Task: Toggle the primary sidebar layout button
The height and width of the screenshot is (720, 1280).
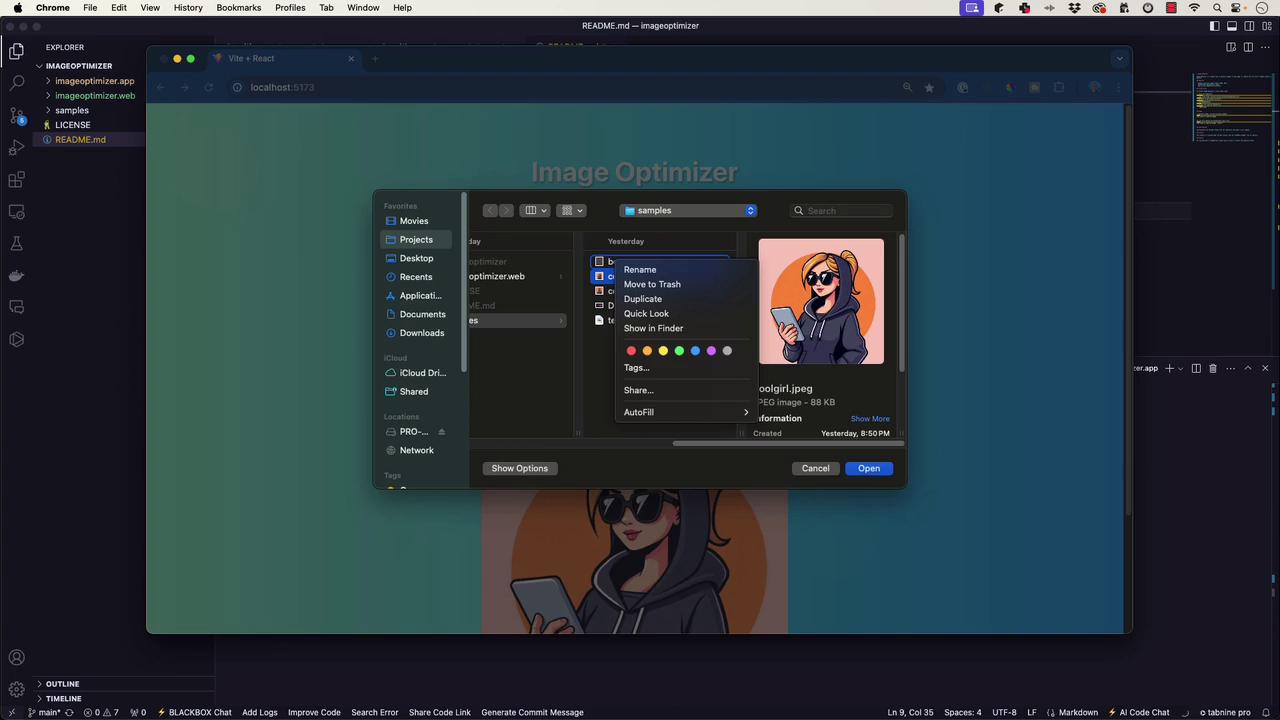Action: point(1215,26)
